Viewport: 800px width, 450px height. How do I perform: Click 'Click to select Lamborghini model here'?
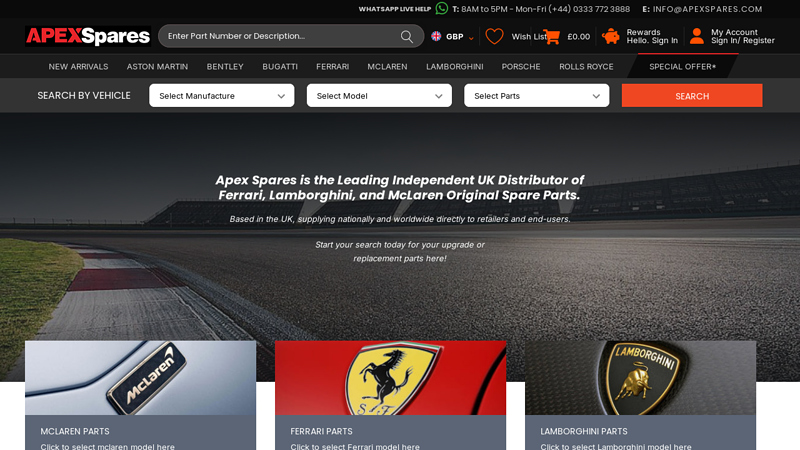point(616,446)
